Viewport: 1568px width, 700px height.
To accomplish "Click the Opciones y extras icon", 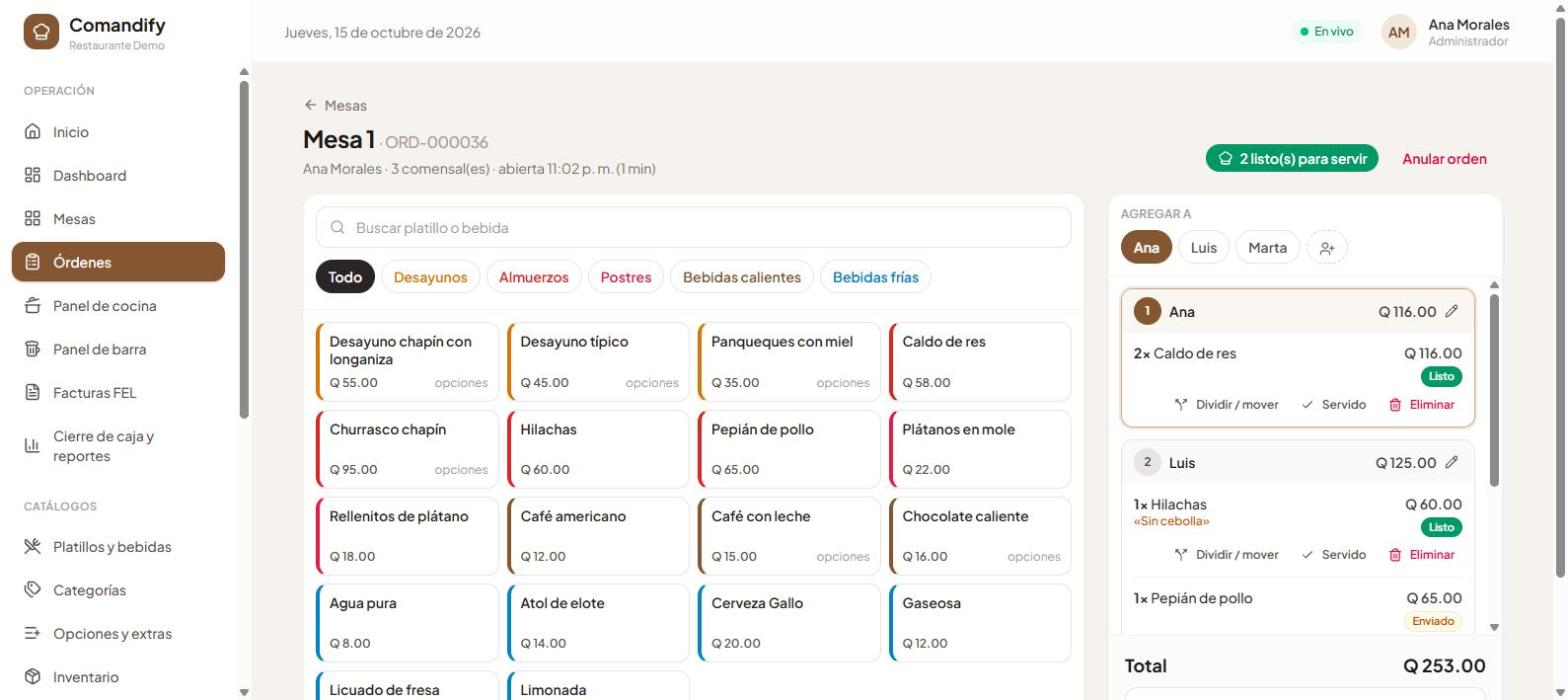I will pyautogui.click(x=32, y=634).
